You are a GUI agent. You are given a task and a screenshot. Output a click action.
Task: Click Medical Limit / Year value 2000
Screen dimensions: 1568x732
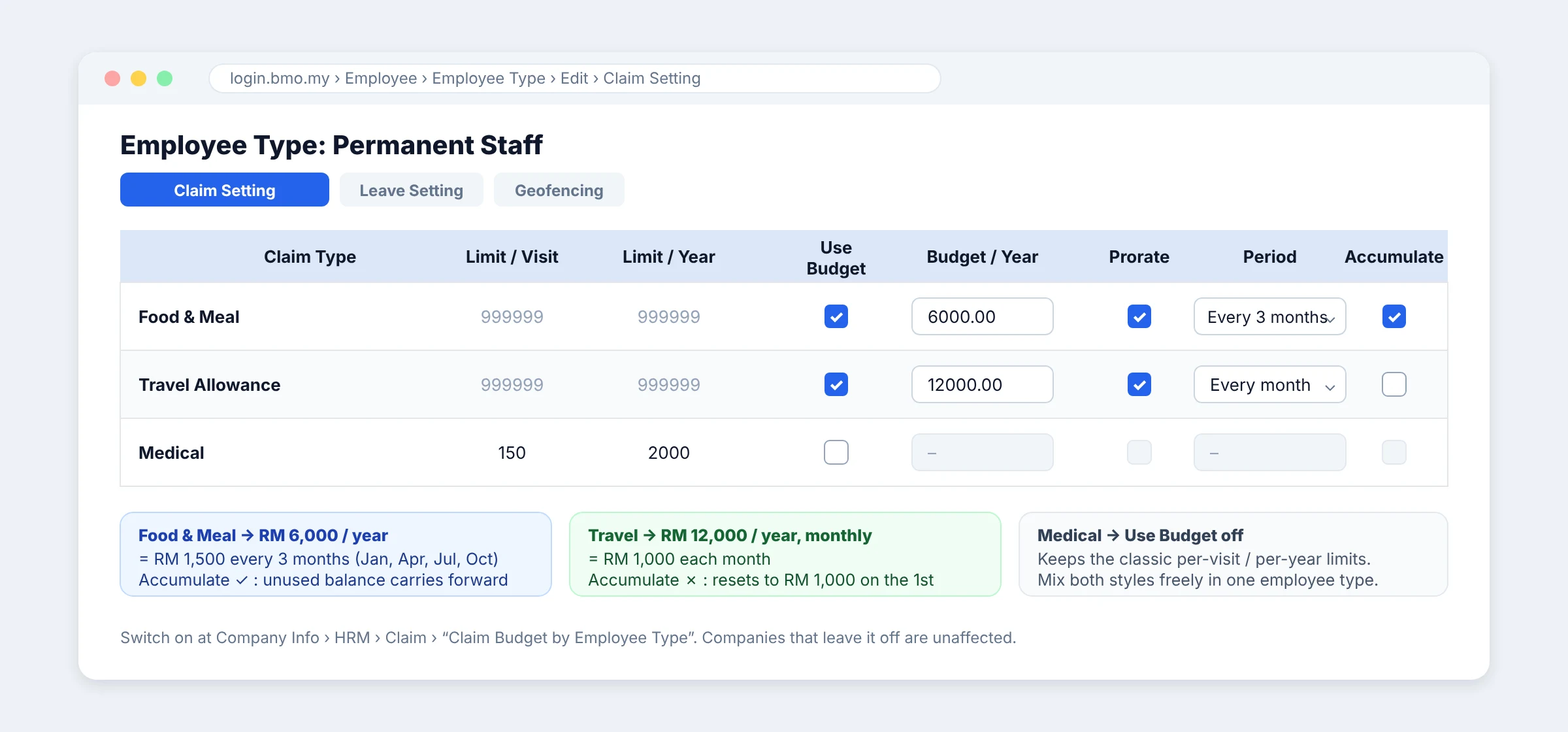668,453
